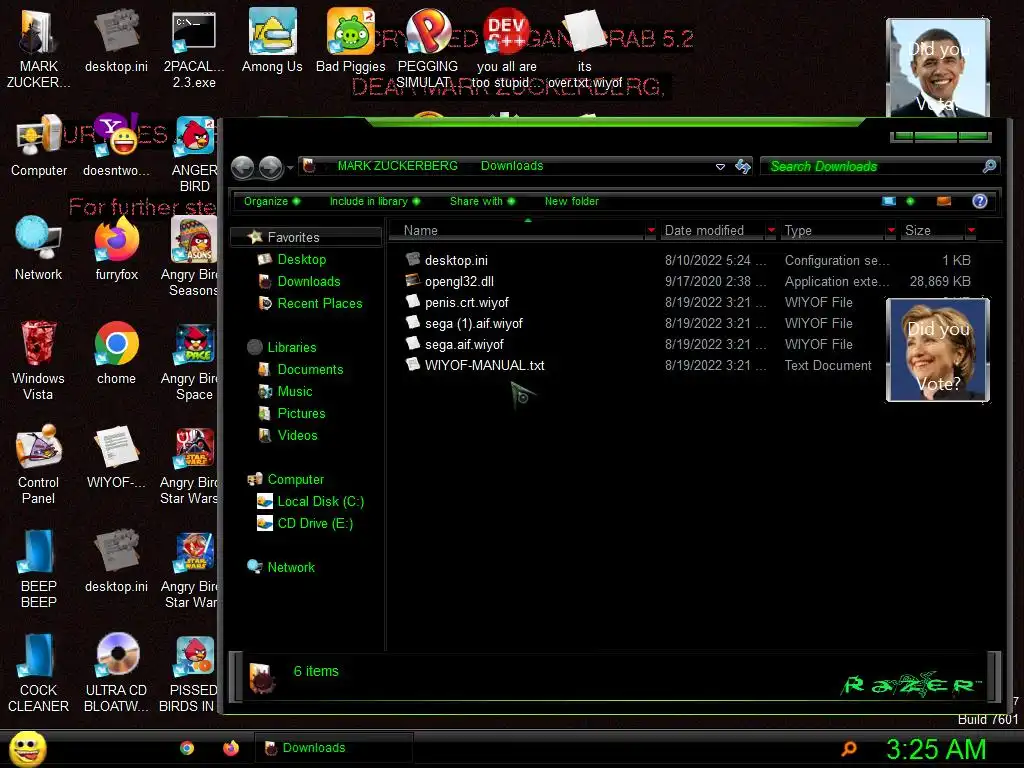Image resolution: width=1024 pixels, height=768 pixels.
Task: Open the Name column filter dropdown
Action: [651, 230]
